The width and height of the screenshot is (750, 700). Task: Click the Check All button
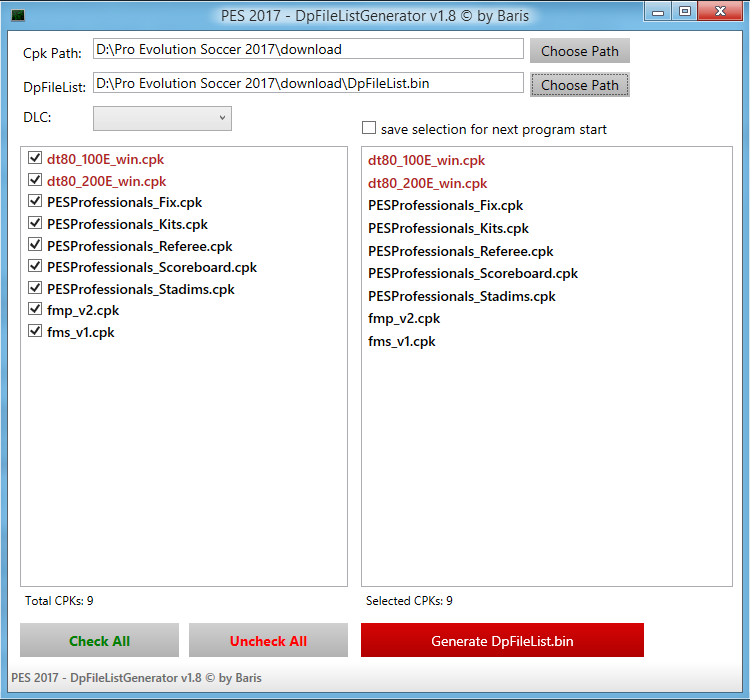pos(99,640)
